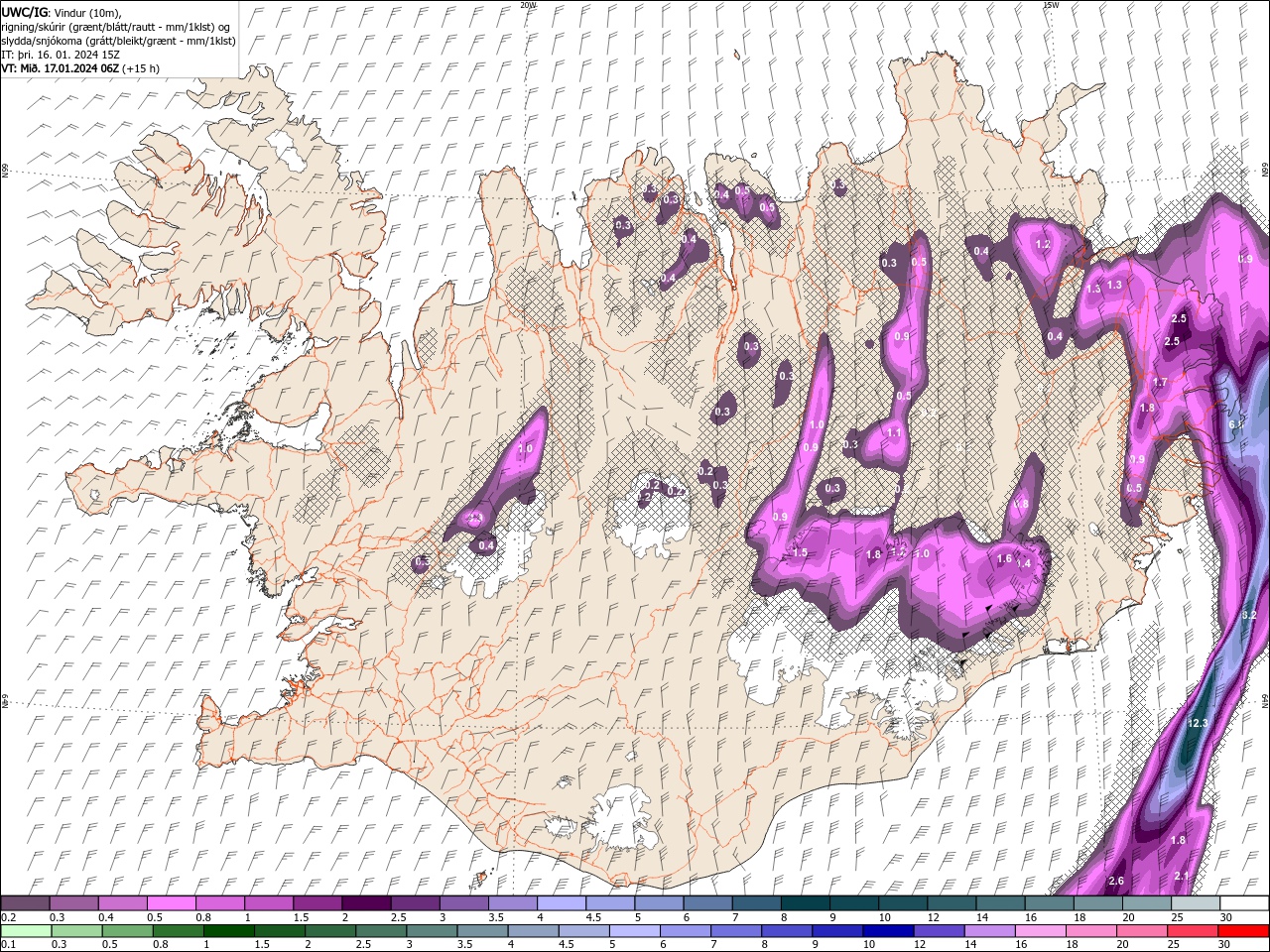The width and height of the screenshot is (1270, 952).
Task: Click the "15W" longitude label at top
Action: pos(1051,5)
